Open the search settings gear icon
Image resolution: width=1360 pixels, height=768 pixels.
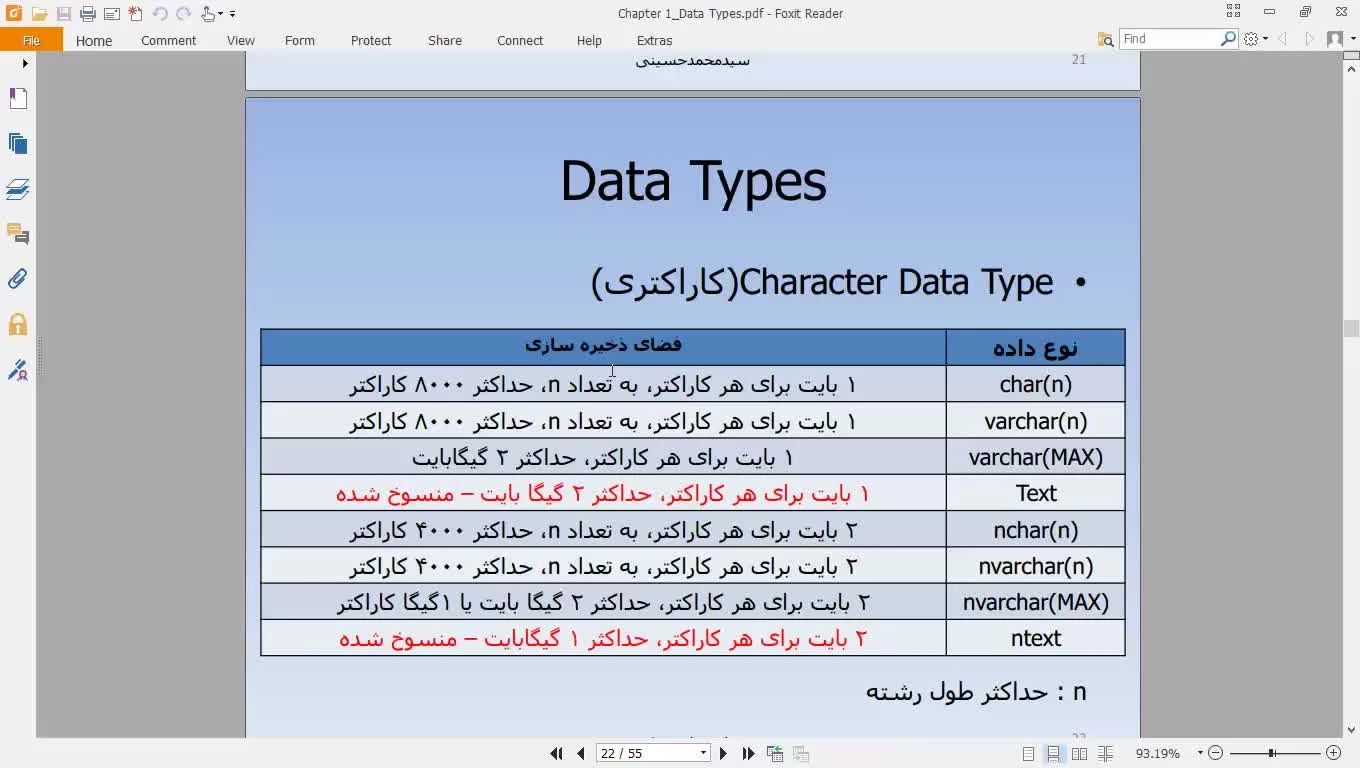click(1250, 39)
